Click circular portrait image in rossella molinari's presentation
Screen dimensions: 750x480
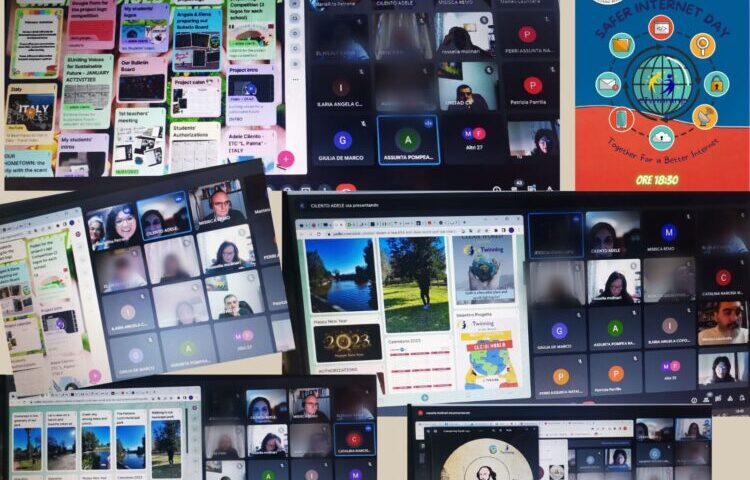(x=485, y=462)
